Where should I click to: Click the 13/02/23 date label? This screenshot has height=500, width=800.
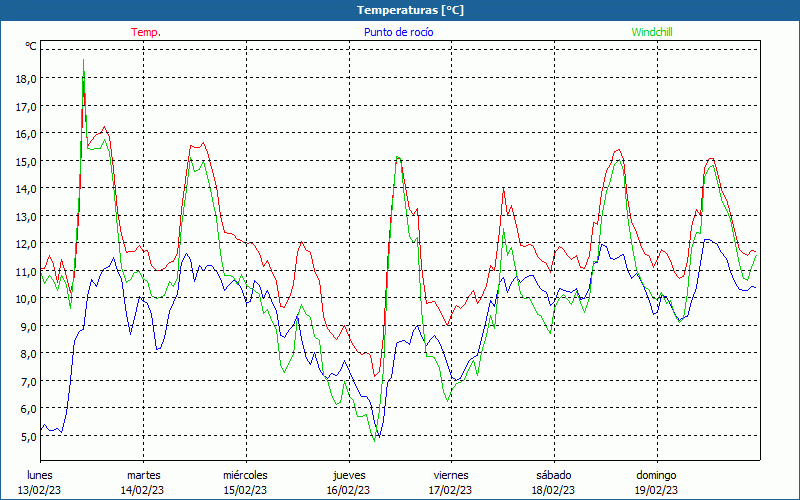pyautogui.click(x=40, y=490)
